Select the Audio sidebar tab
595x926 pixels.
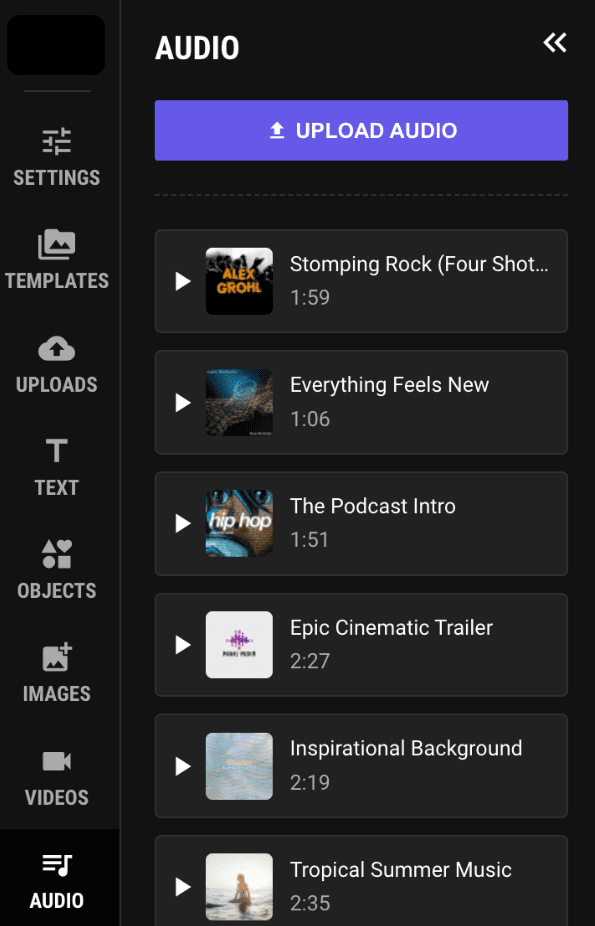coord(57,880)
